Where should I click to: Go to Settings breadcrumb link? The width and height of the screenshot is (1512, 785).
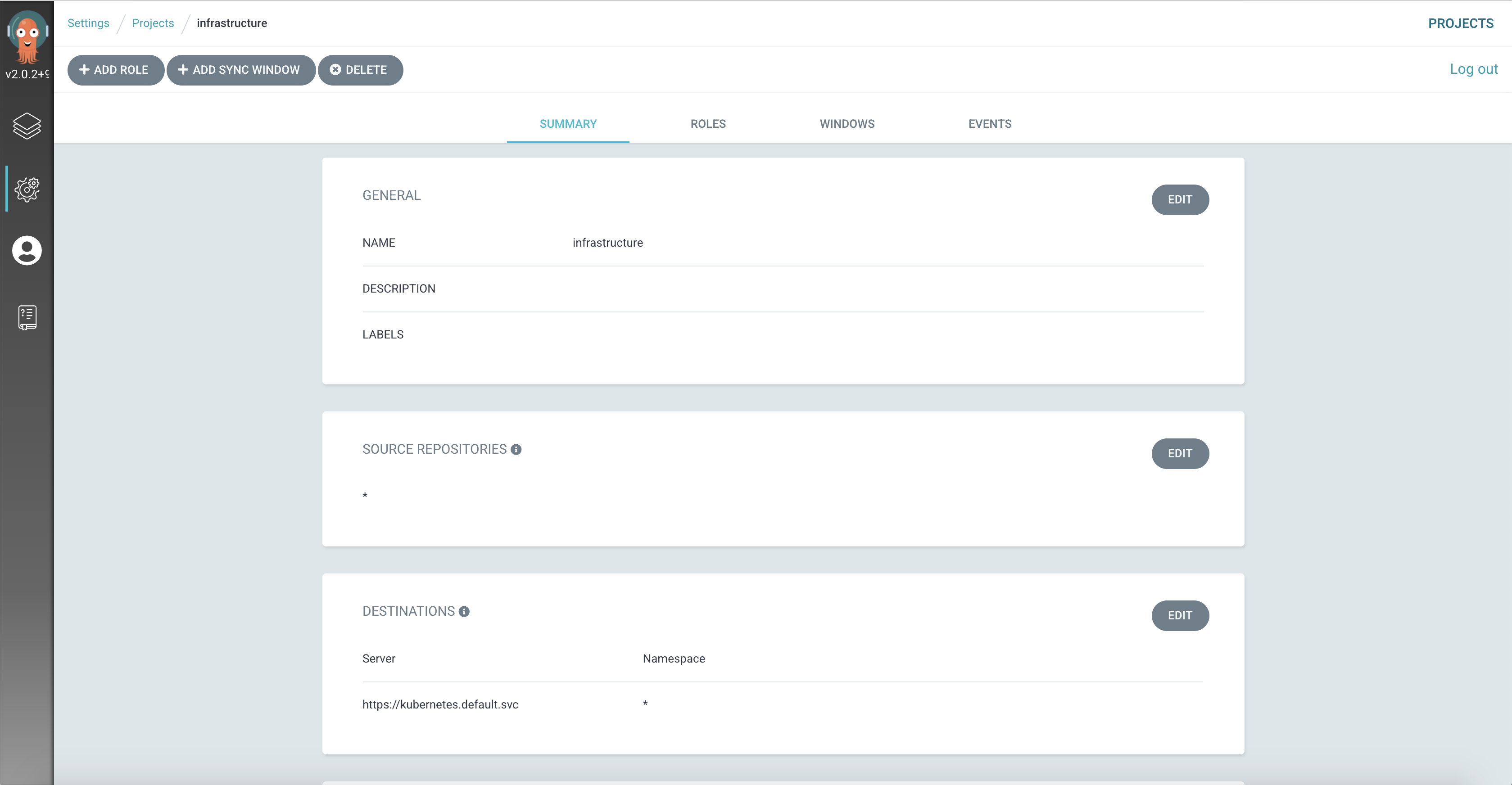88,23
